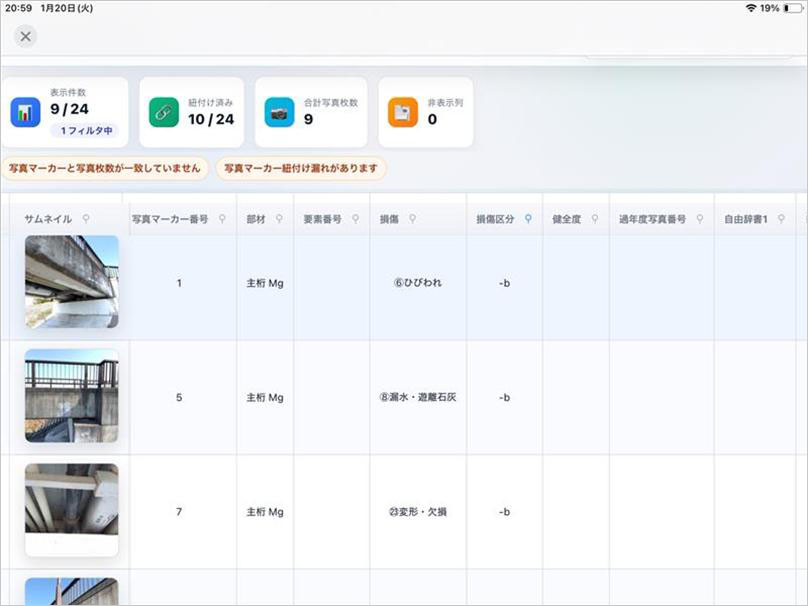This screenshot has height=606, width=808.
Task: Click the filter pin on 健全度 column
Action: click(x=594, y=218)
